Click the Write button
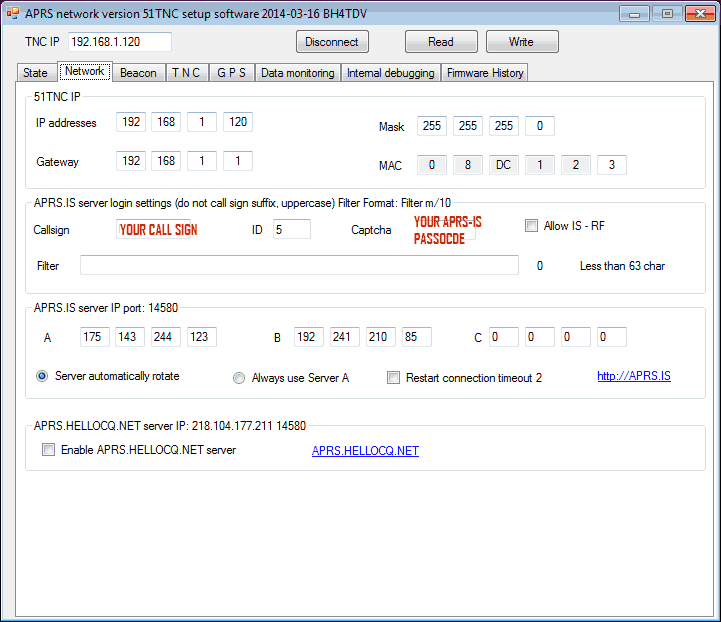 click(521, 42)
